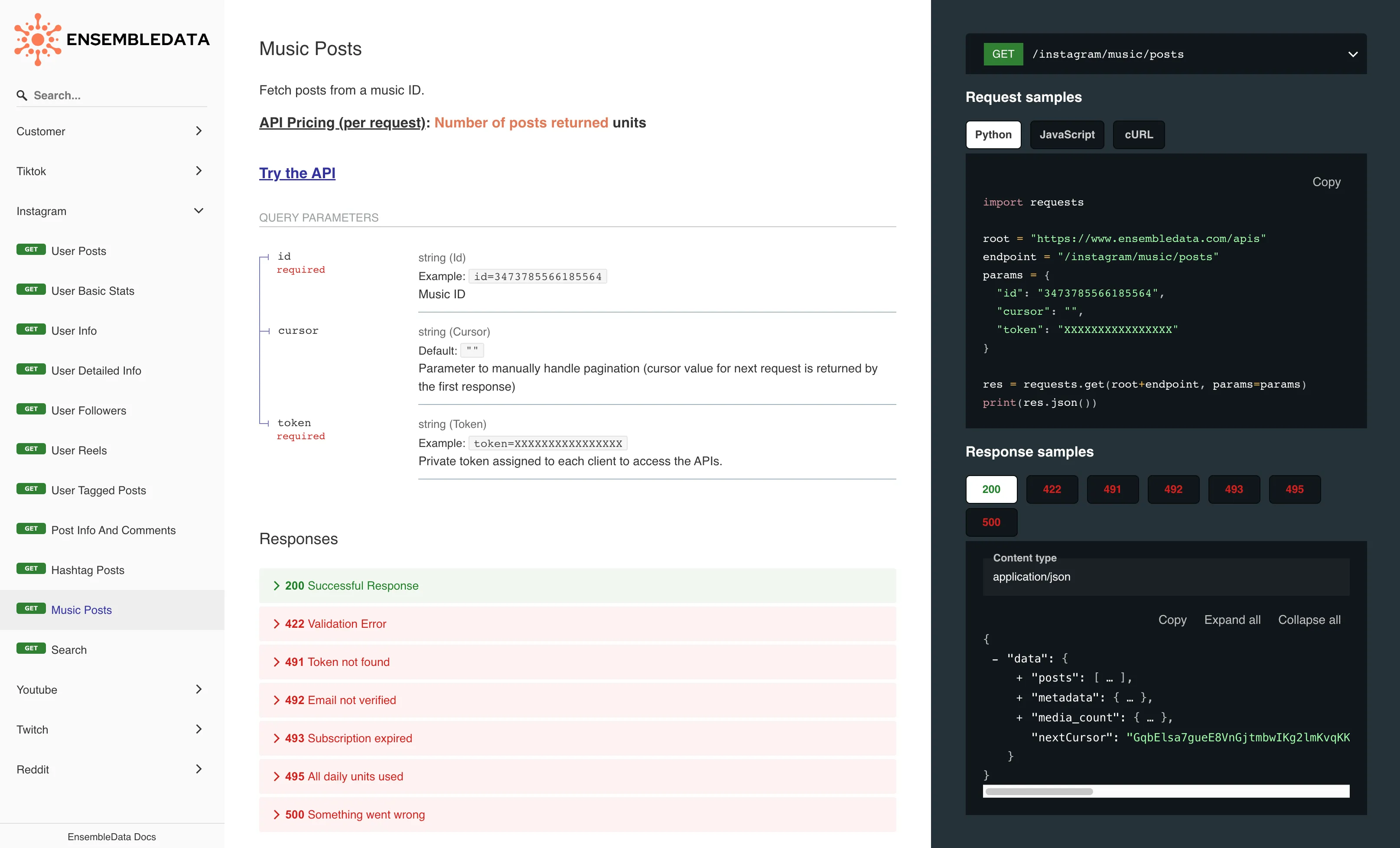
Task: Select Music Posts in sidebar
Action: [112, 610]
